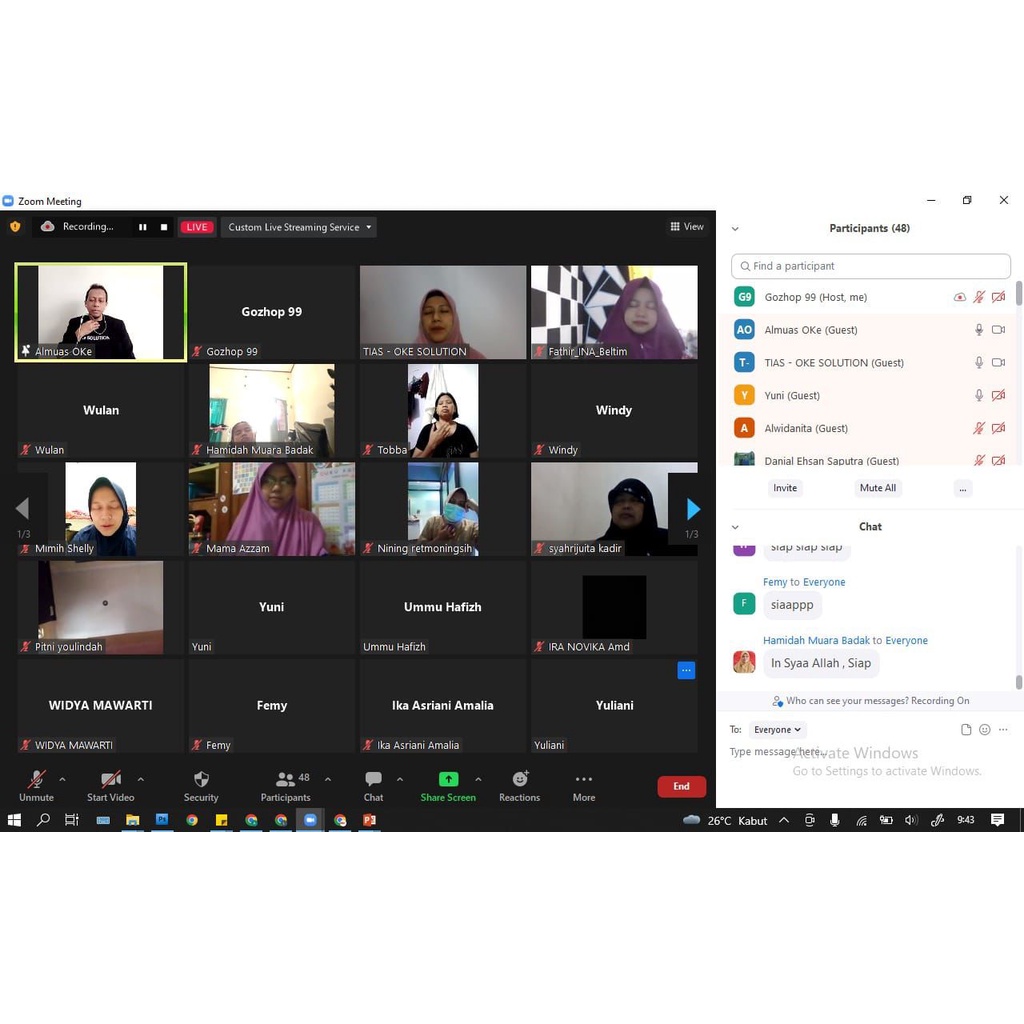This screenshot has height=1024, width=1024.
Task: Toggle Almuas OKe camera icon in list
Action: click(999, 330)
